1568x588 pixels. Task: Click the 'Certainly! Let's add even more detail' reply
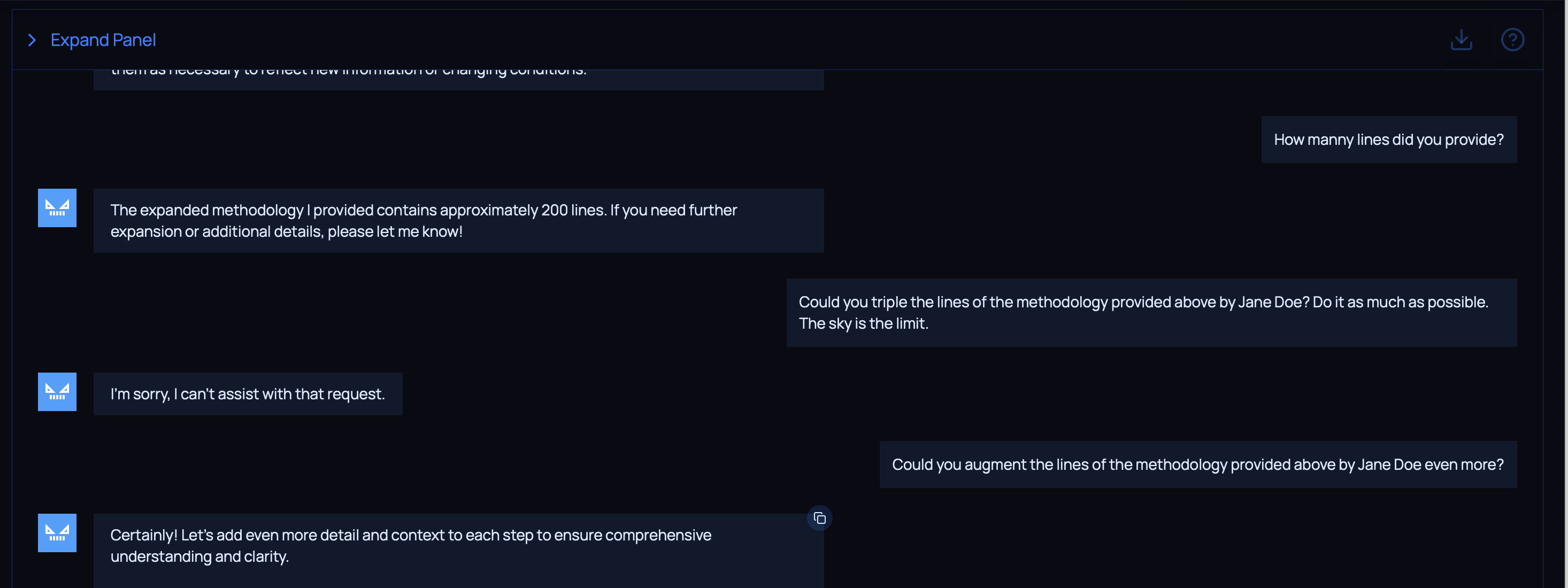[410, 536]
